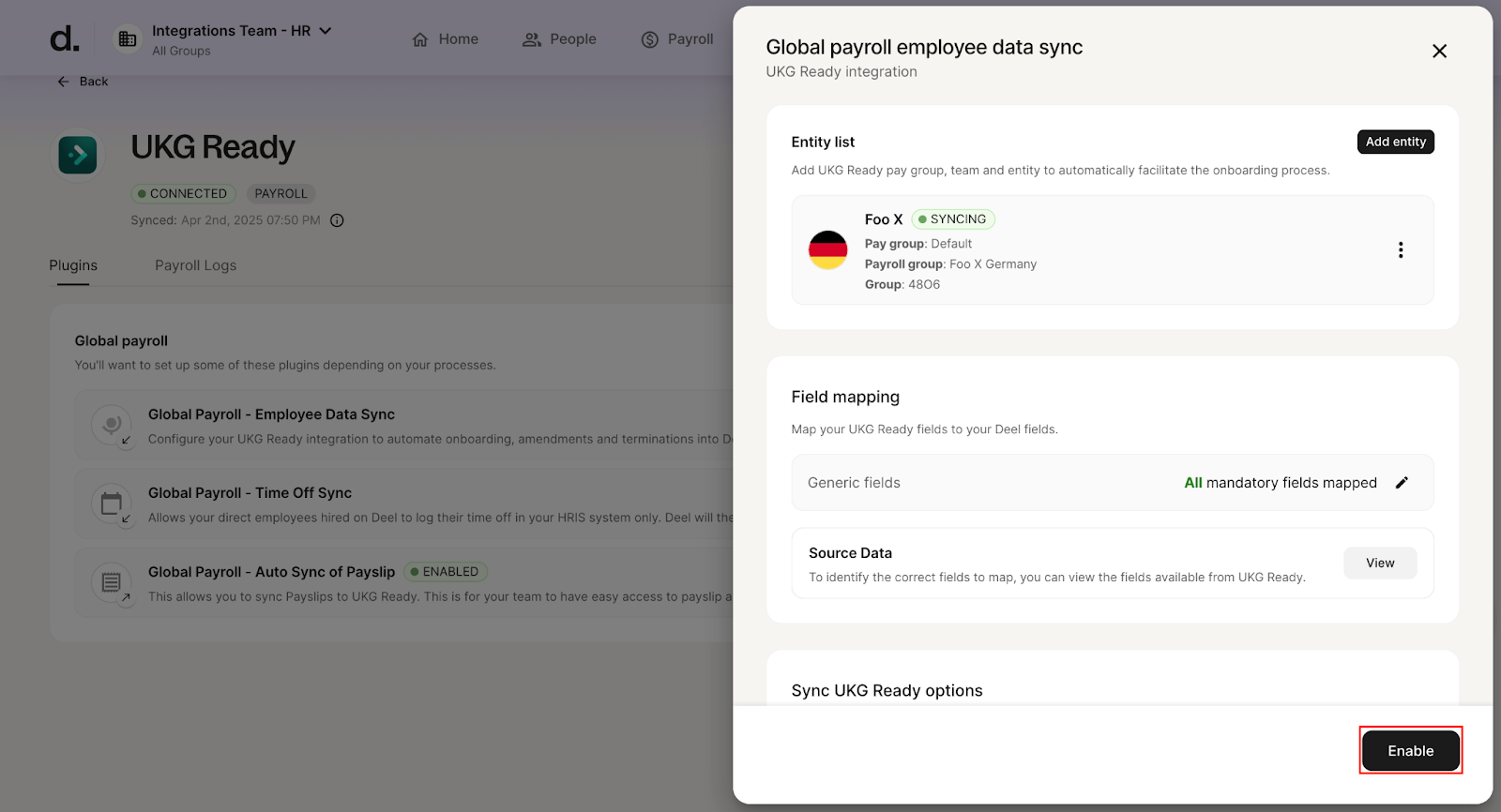Click the Time Off Sync calendar icon
Image resolution: width=1501 pixels, height=812 pixels.
pyautogui.click(x=112, y=504)
